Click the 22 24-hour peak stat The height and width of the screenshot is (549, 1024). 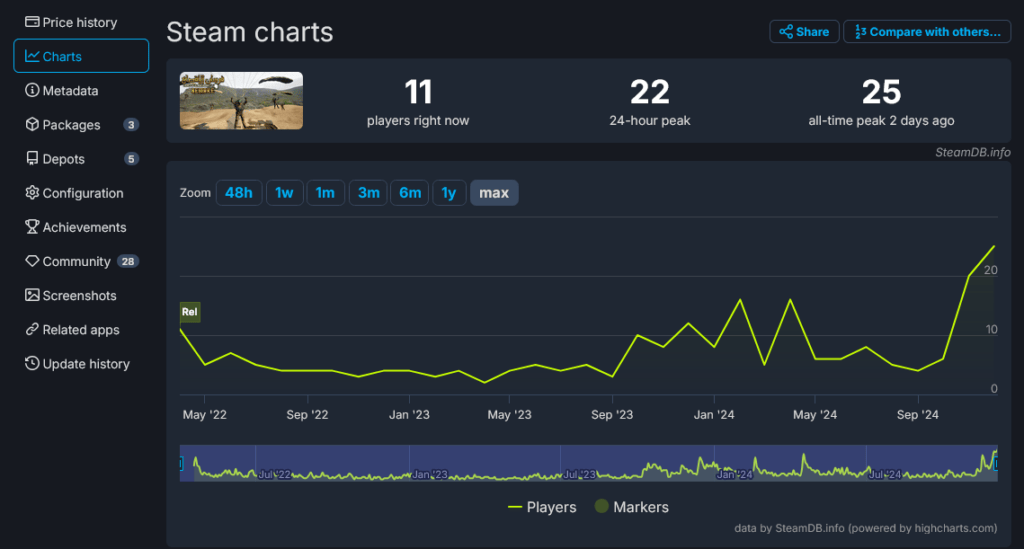coord(650,101)
